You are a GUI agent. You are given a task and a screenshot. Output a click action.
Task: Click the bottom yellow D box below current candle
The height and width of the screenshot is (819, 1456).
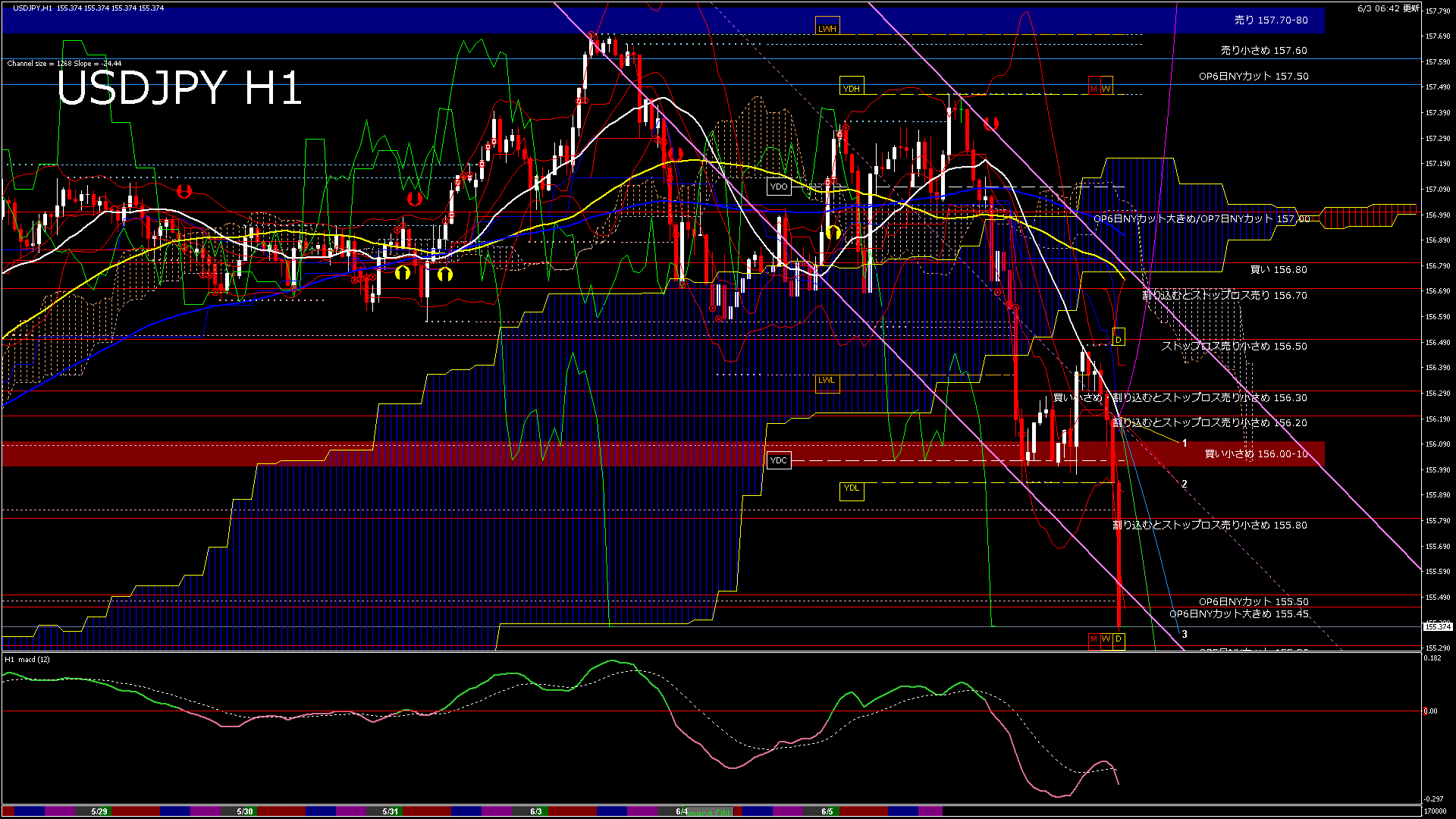point(1118,639)
